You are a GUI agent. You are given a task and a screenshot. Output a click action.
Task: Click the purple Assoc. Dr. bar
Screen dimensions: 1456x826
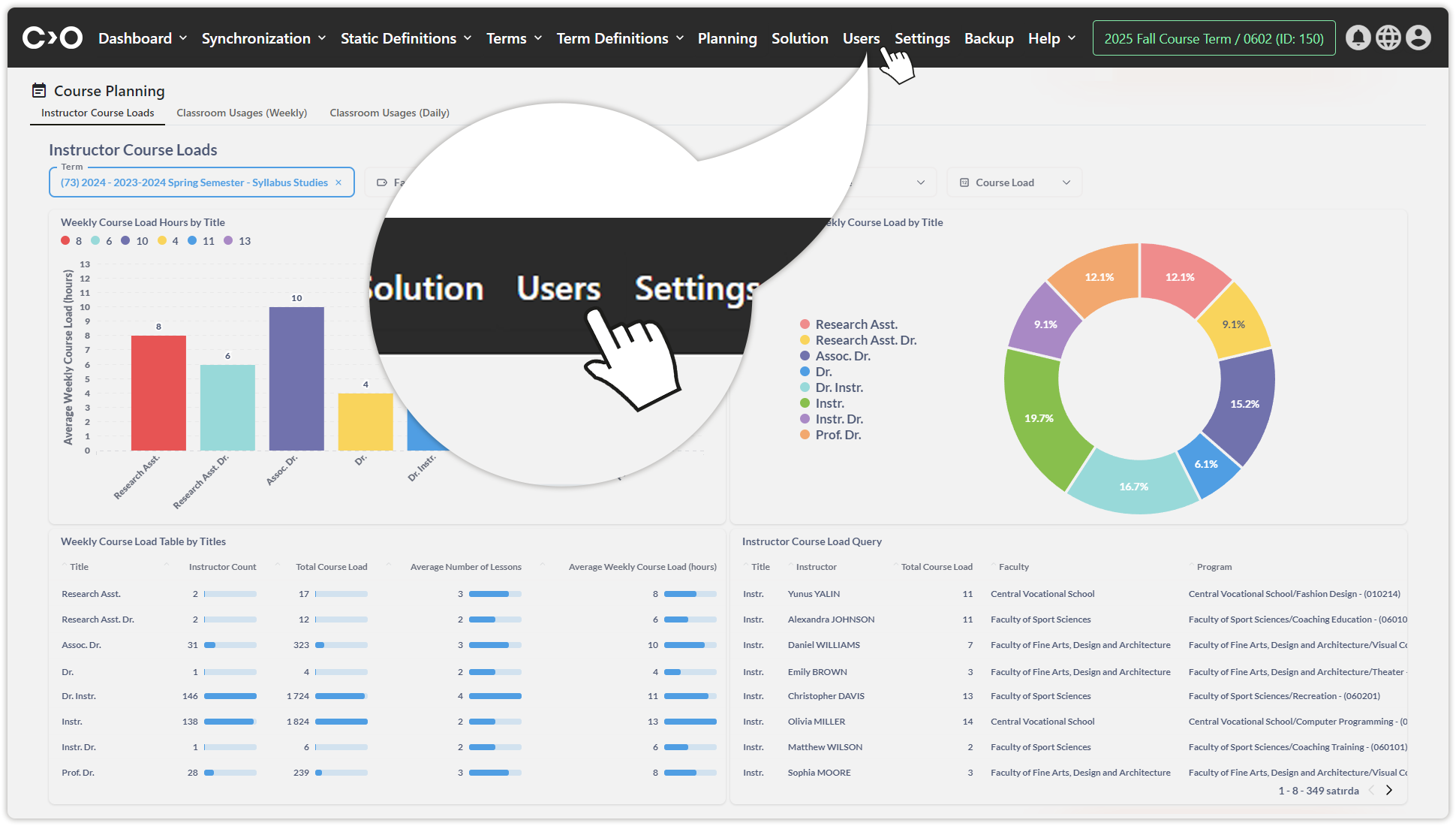(x=296, y=379)
